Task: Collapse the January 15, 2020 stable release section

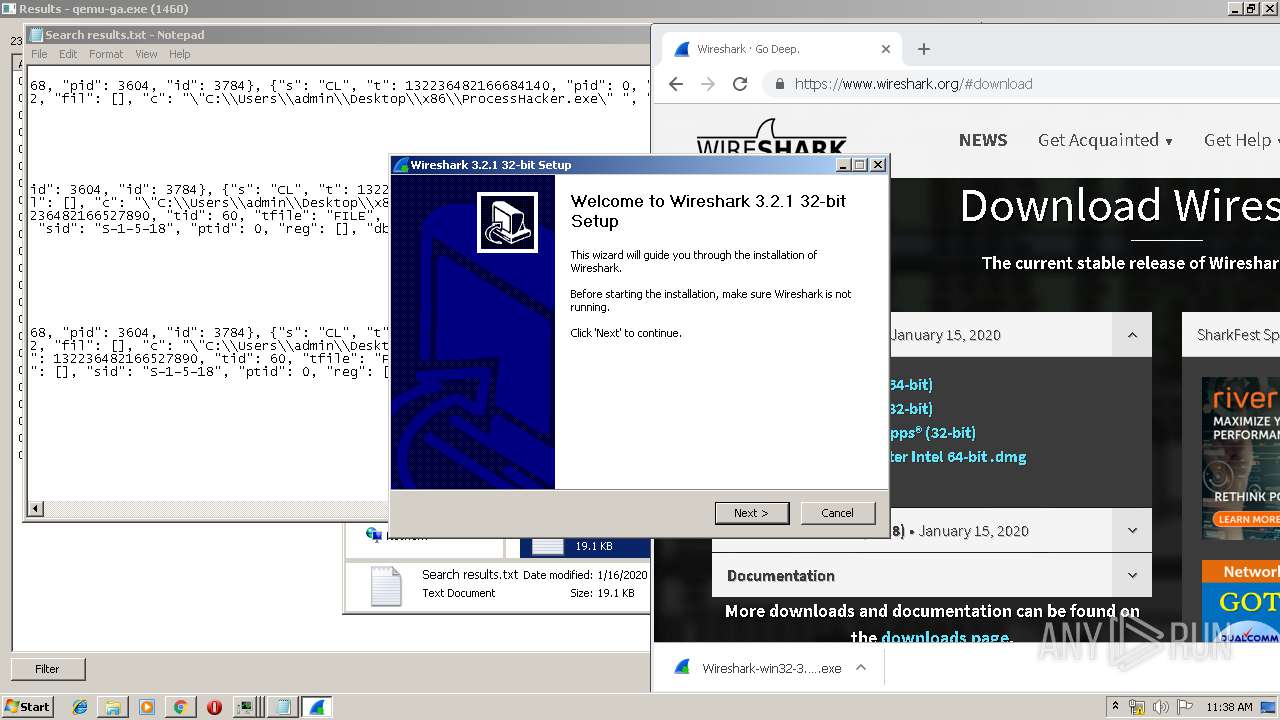Action: pos(1132,335)
